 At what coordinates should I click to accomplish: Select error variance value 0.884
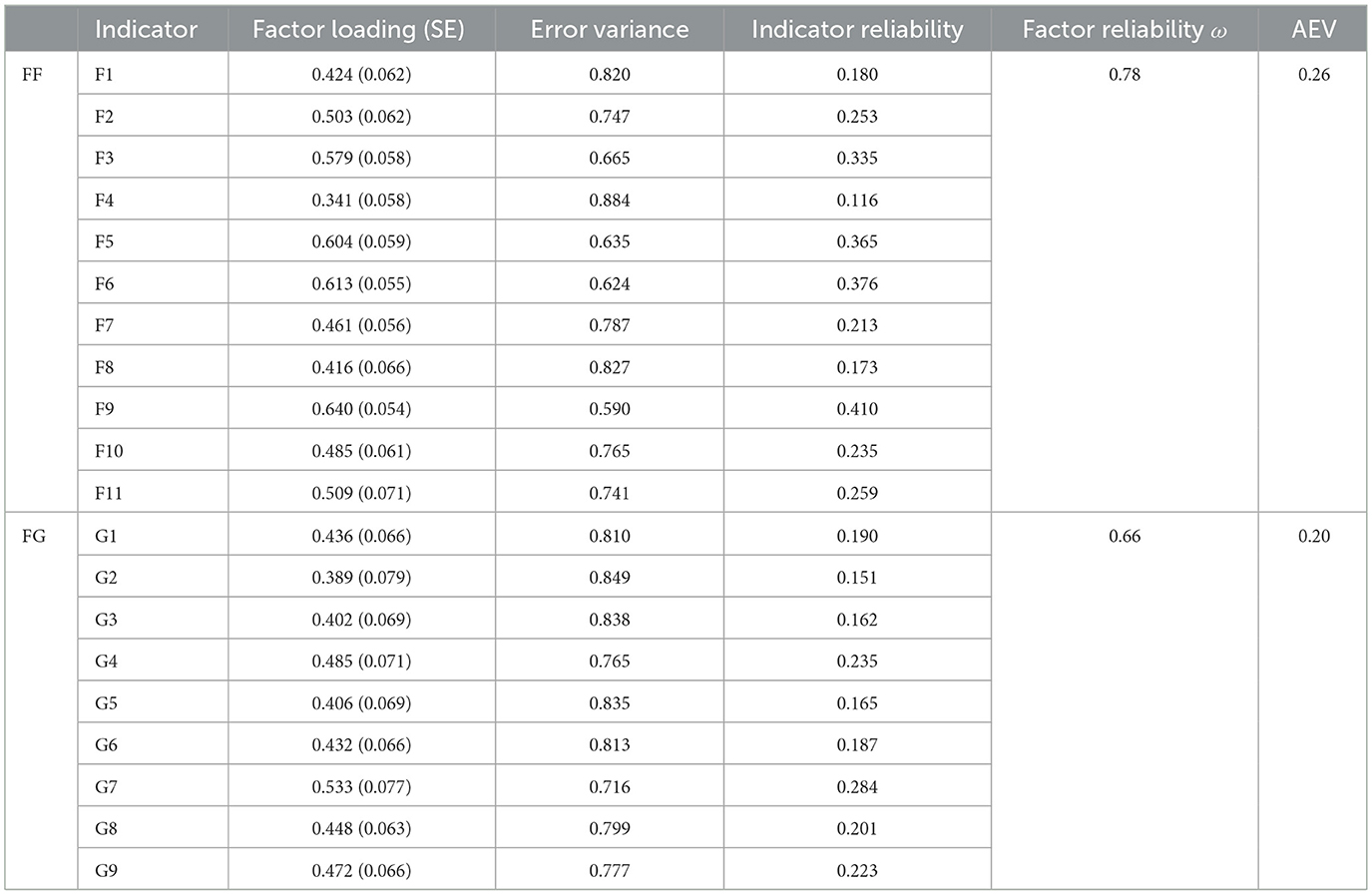tap(610, 201)
